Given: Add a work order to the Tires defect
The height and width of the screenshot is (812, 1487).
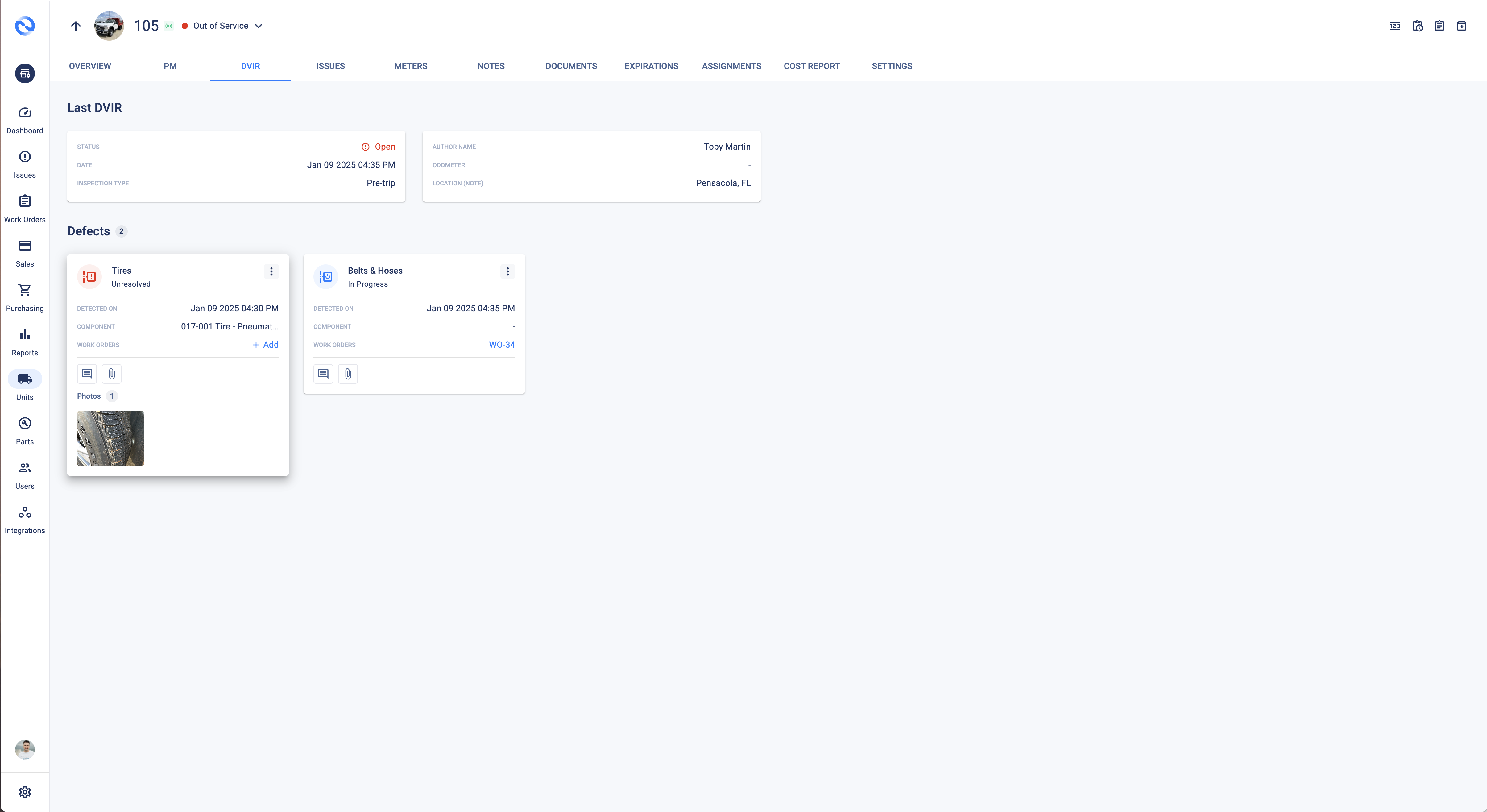Looking at the screenshot, I should click(x=266, y=345).
